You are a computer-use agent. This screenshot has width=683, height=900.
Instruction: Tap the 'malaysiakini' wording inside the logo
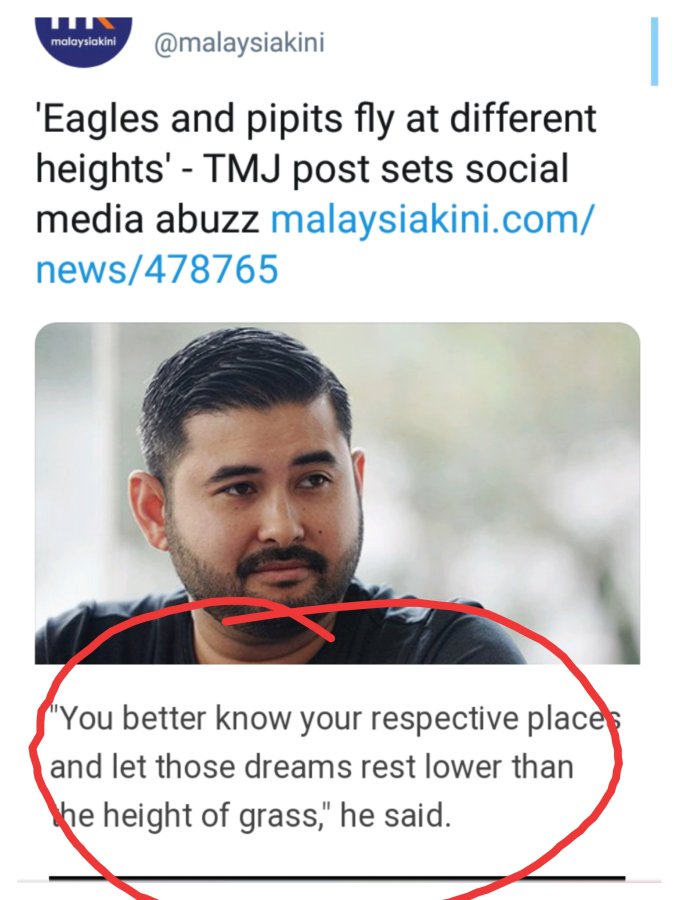coord(84,42)
